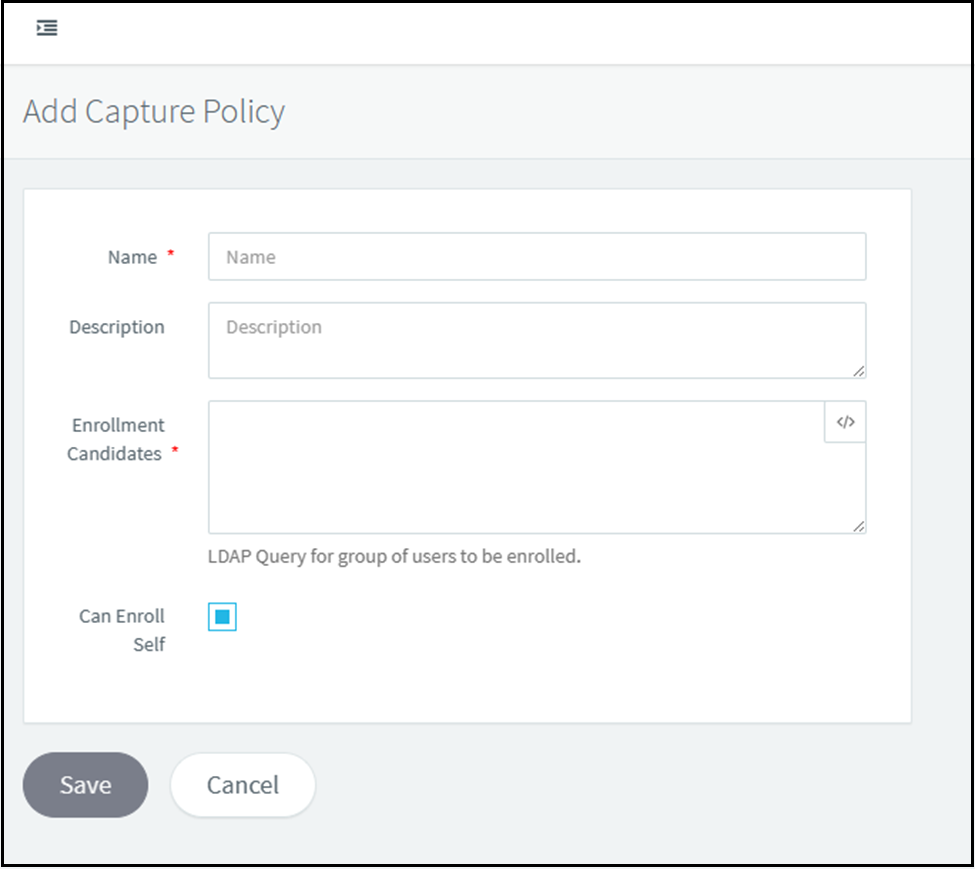
Task: Click the white top header bar
Action: pyautogui.click(x=500, y=30)
